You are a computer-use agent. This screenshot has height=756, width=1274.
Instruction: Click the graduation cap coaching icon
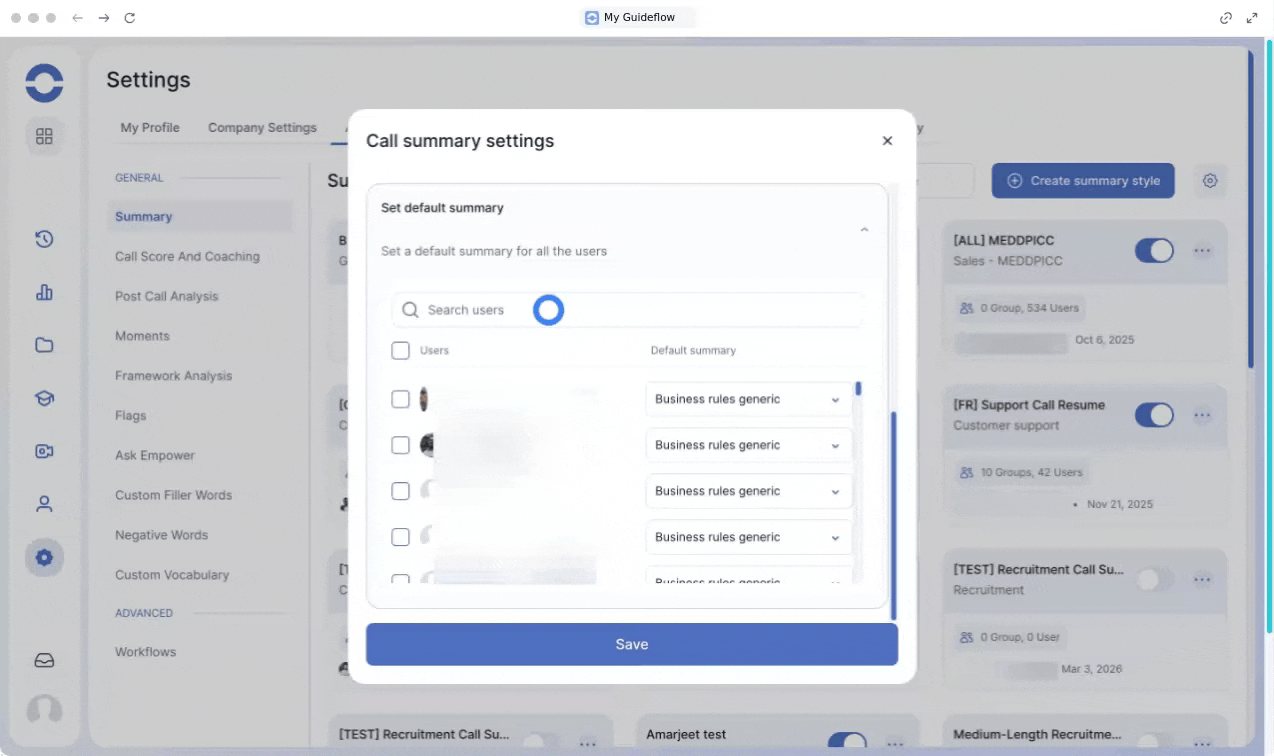(x=44, y=398)
